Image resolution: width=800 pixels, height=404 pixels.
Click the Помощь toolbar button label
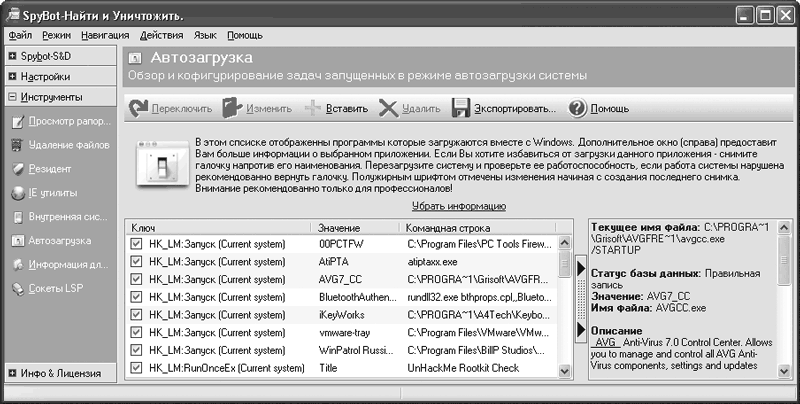(x=610, y=109)
